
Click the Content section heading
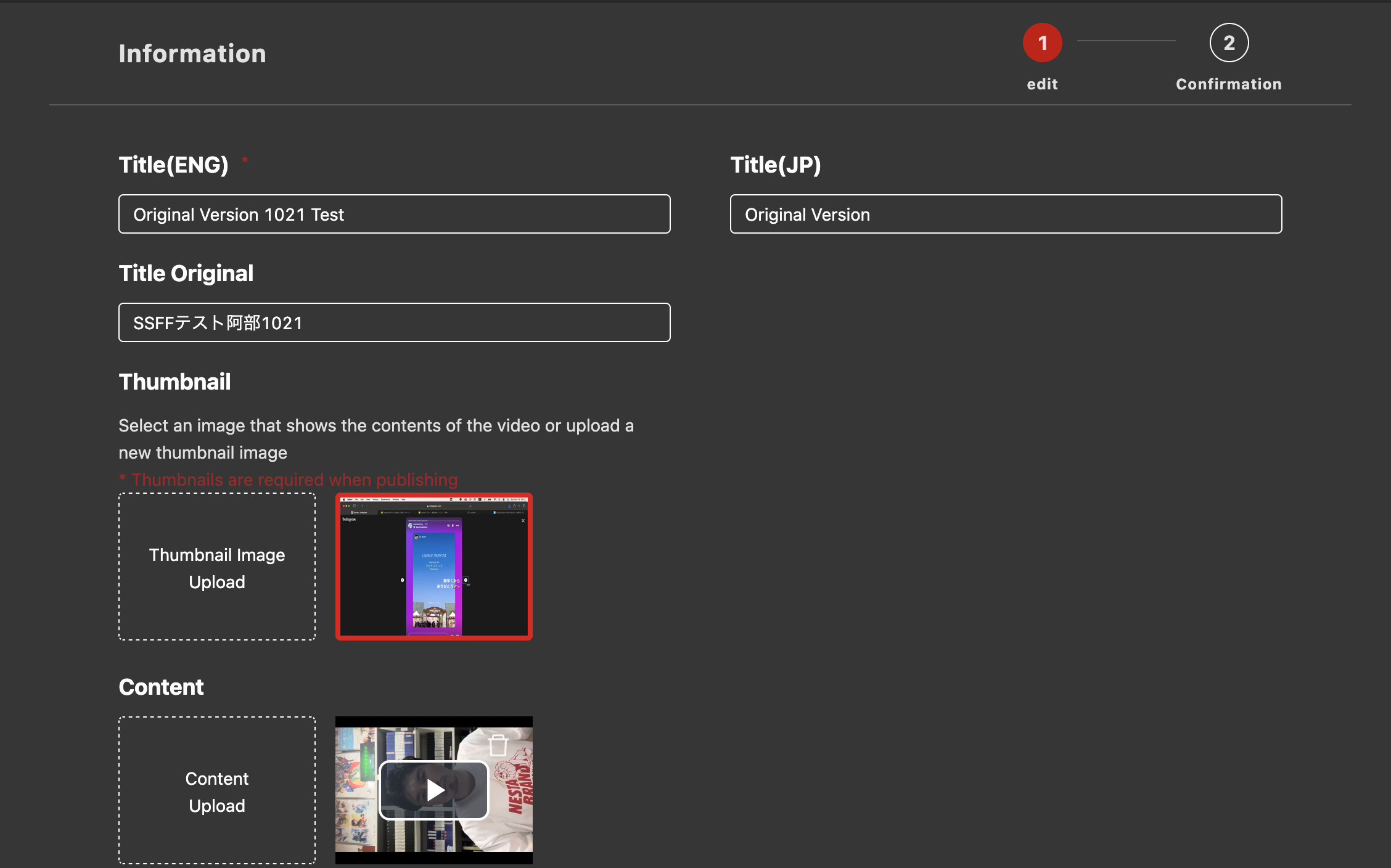tap(161, 687)
